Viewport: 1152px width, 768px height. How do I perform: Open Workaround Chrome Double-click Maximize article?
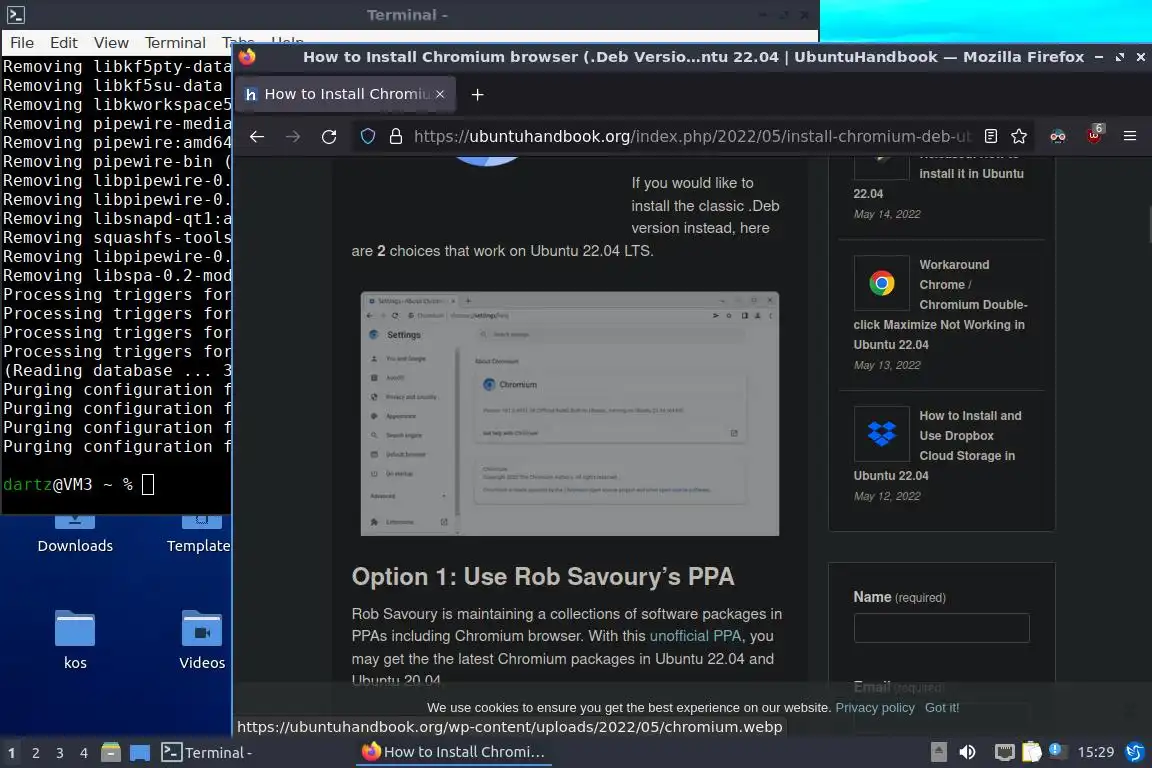pos(940,304)
